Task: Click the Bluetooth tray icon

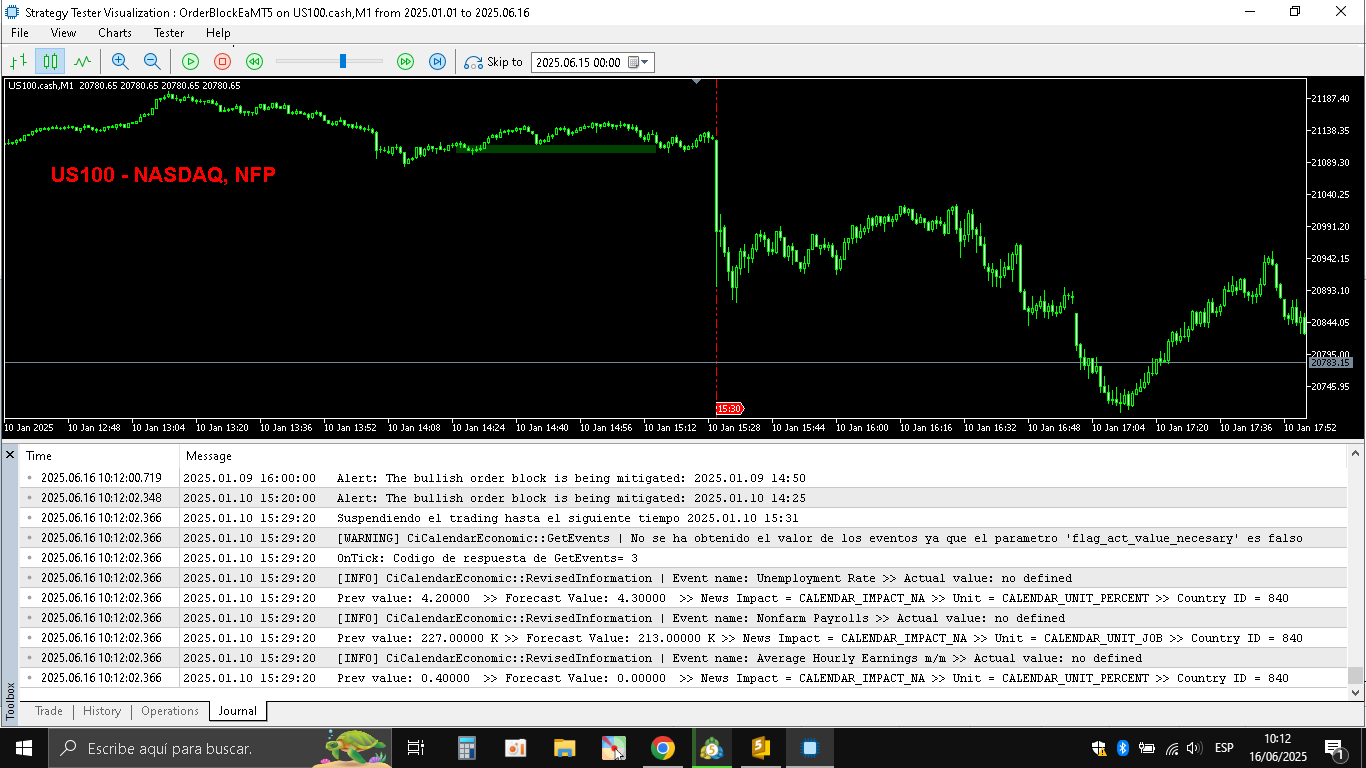Action: (x=1122, y=748)
